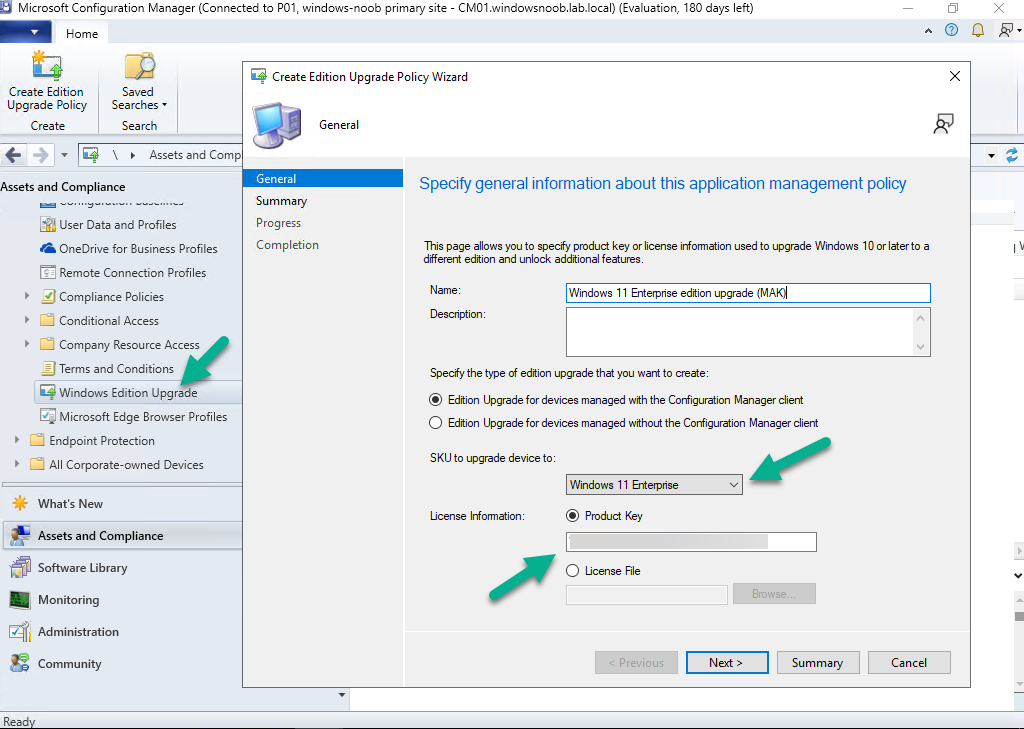Expand the All Corporate-owned Devices node
Screen dimensions: 1024x729
pos(17,464)
